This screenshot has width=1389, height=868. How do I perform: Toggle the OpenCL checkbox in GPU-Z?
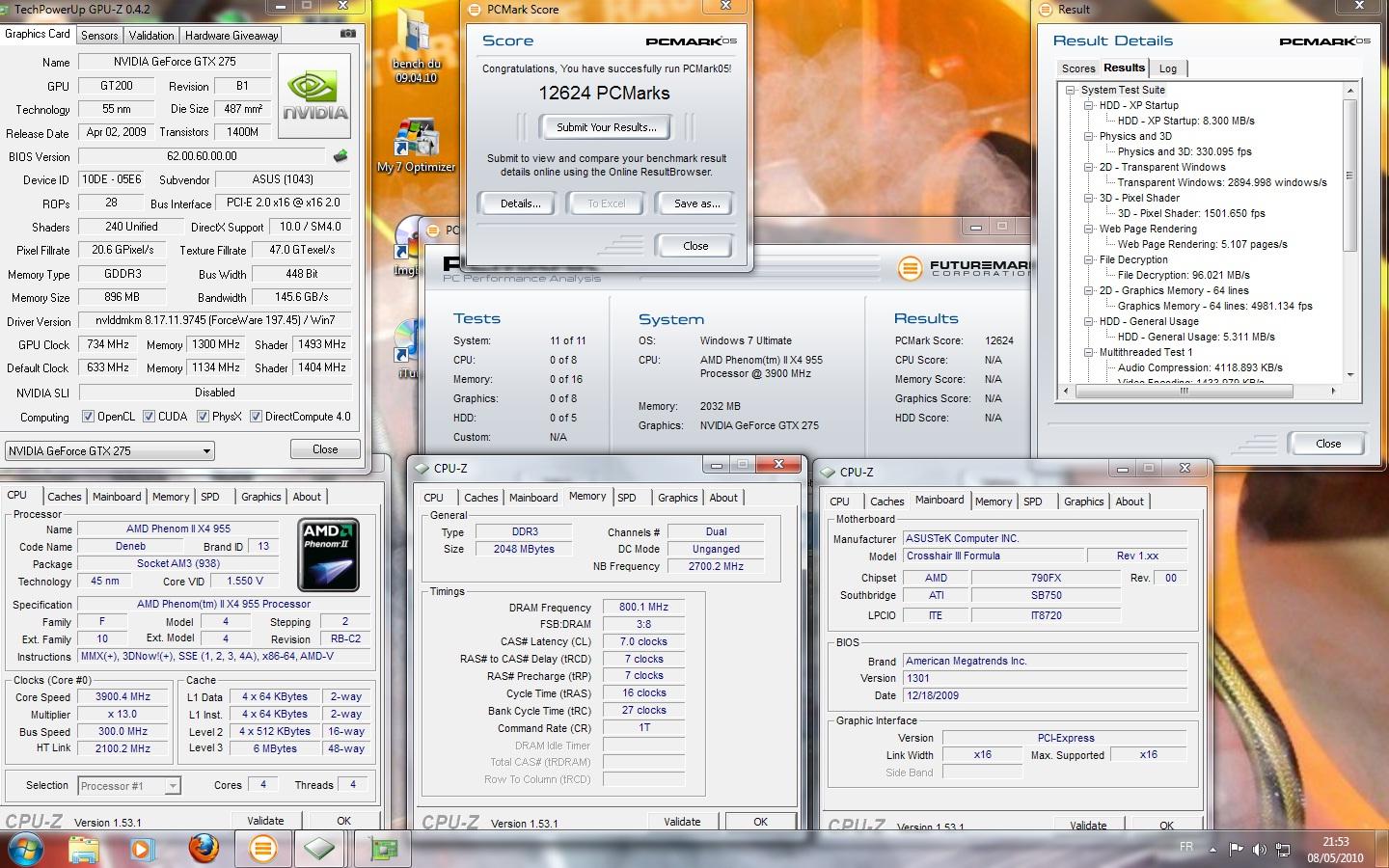(88, 417)
